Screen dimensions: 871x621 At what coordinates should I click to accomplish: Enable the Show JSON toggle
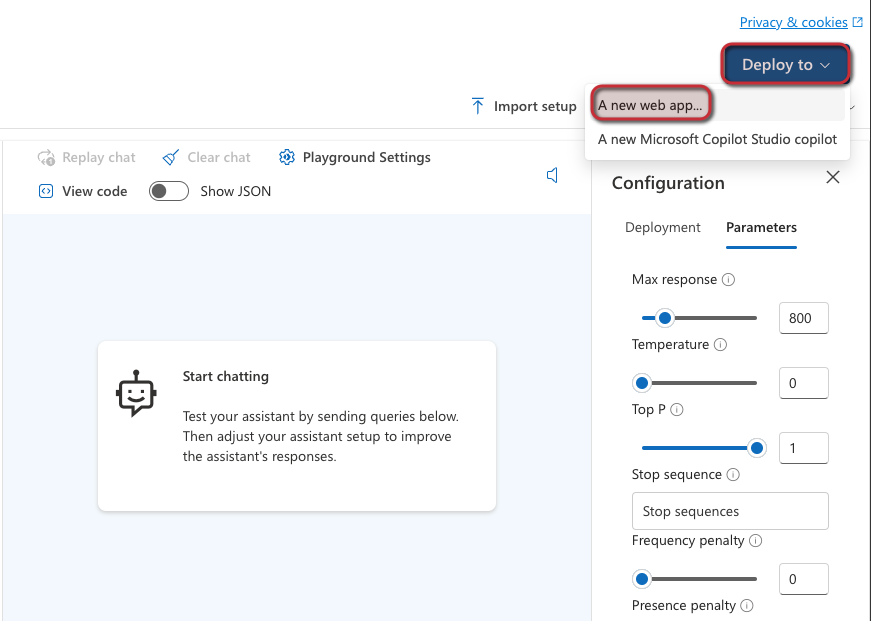click(x=168, y=191)
